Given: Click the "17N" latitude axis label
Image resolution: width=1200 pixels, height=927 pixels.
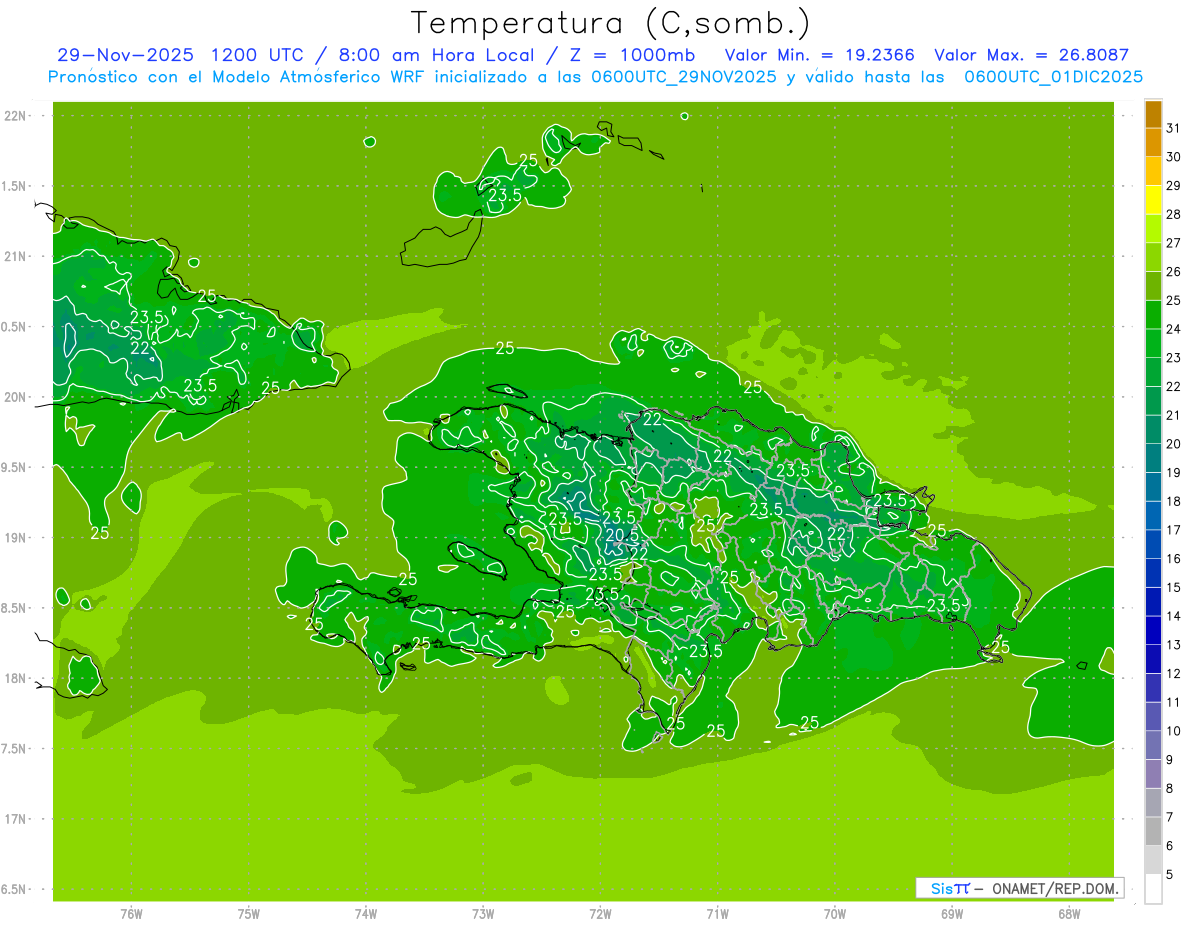Looking at the screenshot, I should click(14, 819).
